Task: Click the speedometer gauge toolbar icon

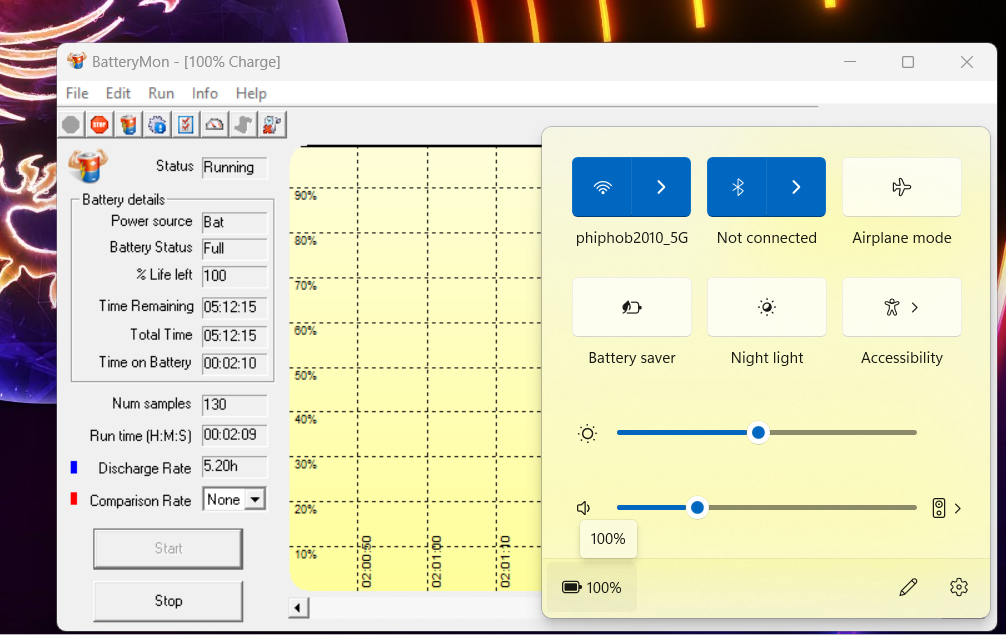Action: [214, 124]
